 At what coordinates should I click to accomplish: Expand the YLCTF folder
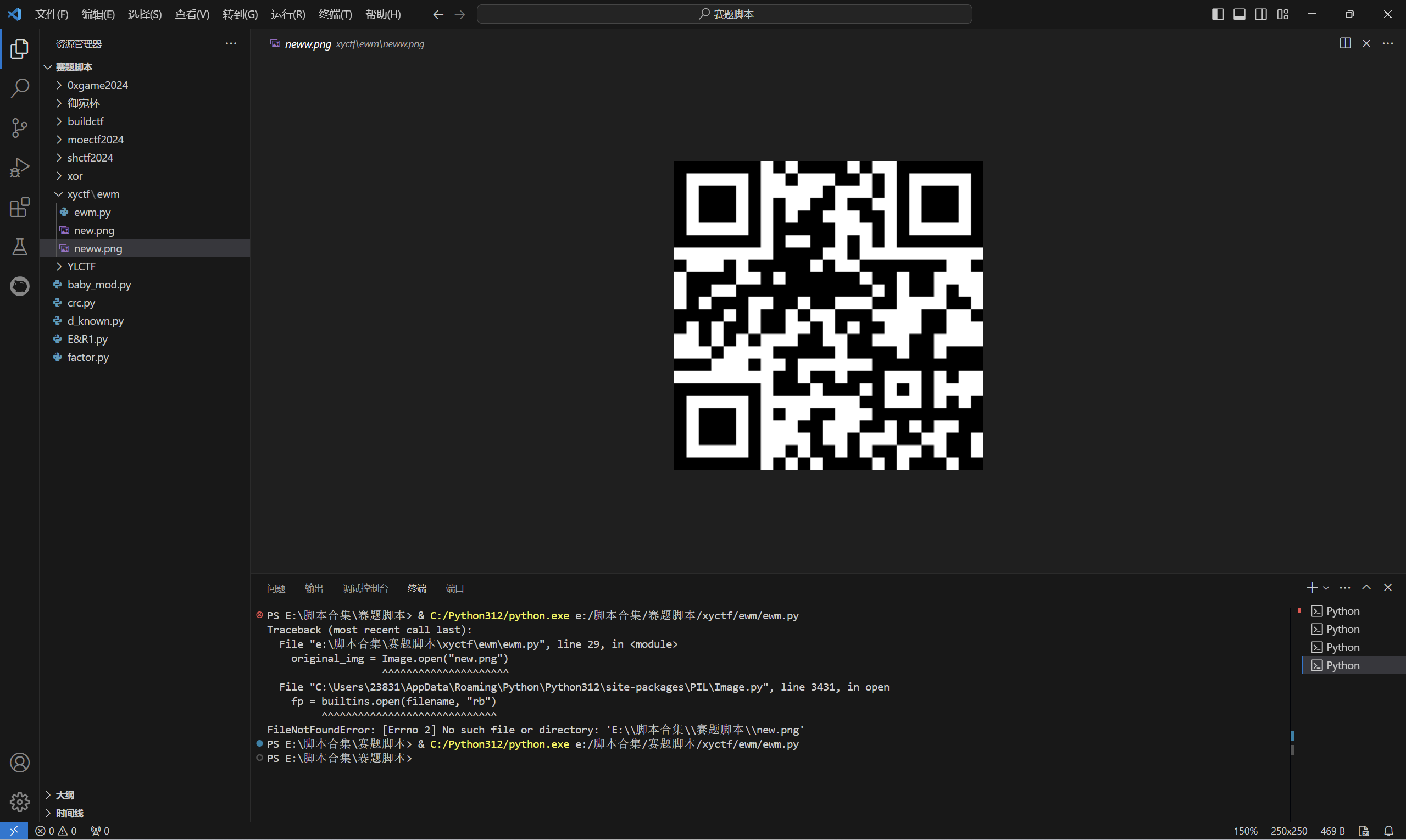[x=145, y=266]
